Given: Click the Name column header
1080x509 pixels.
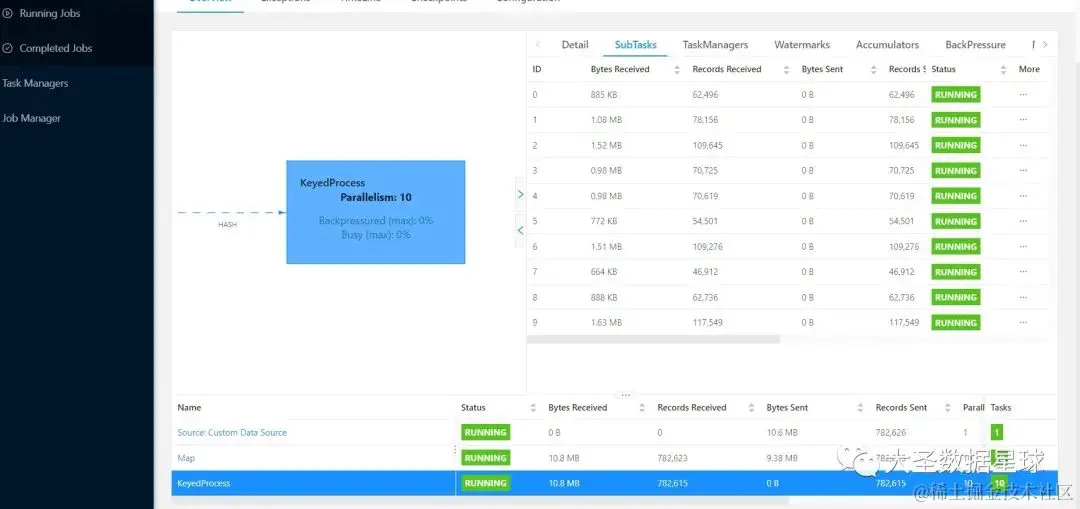Looking at the screenshot, I should (189, 408).
